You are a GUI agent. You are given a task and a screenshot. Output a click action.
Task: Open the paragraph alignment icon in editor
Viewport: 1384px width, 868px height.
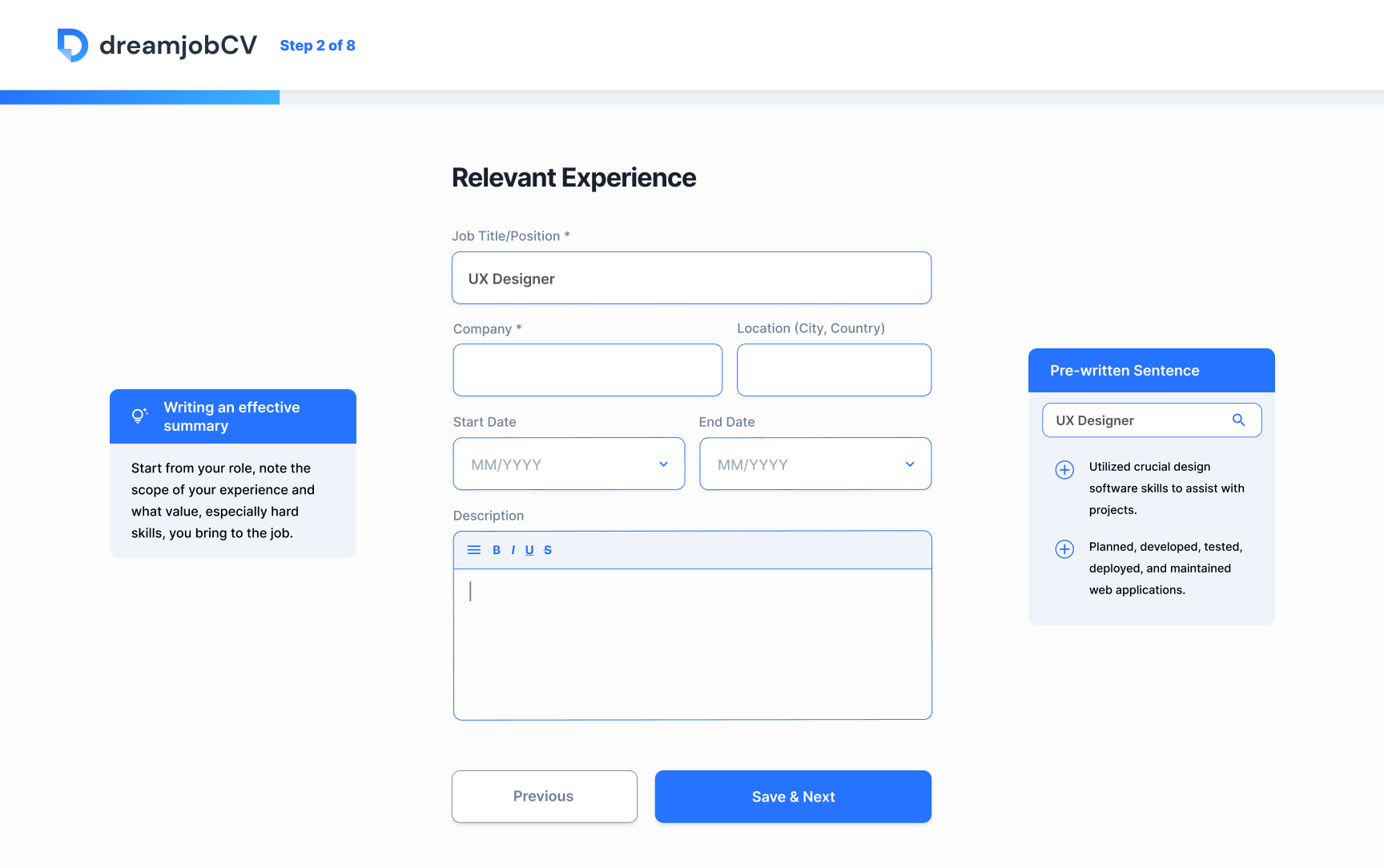[474, 550]
